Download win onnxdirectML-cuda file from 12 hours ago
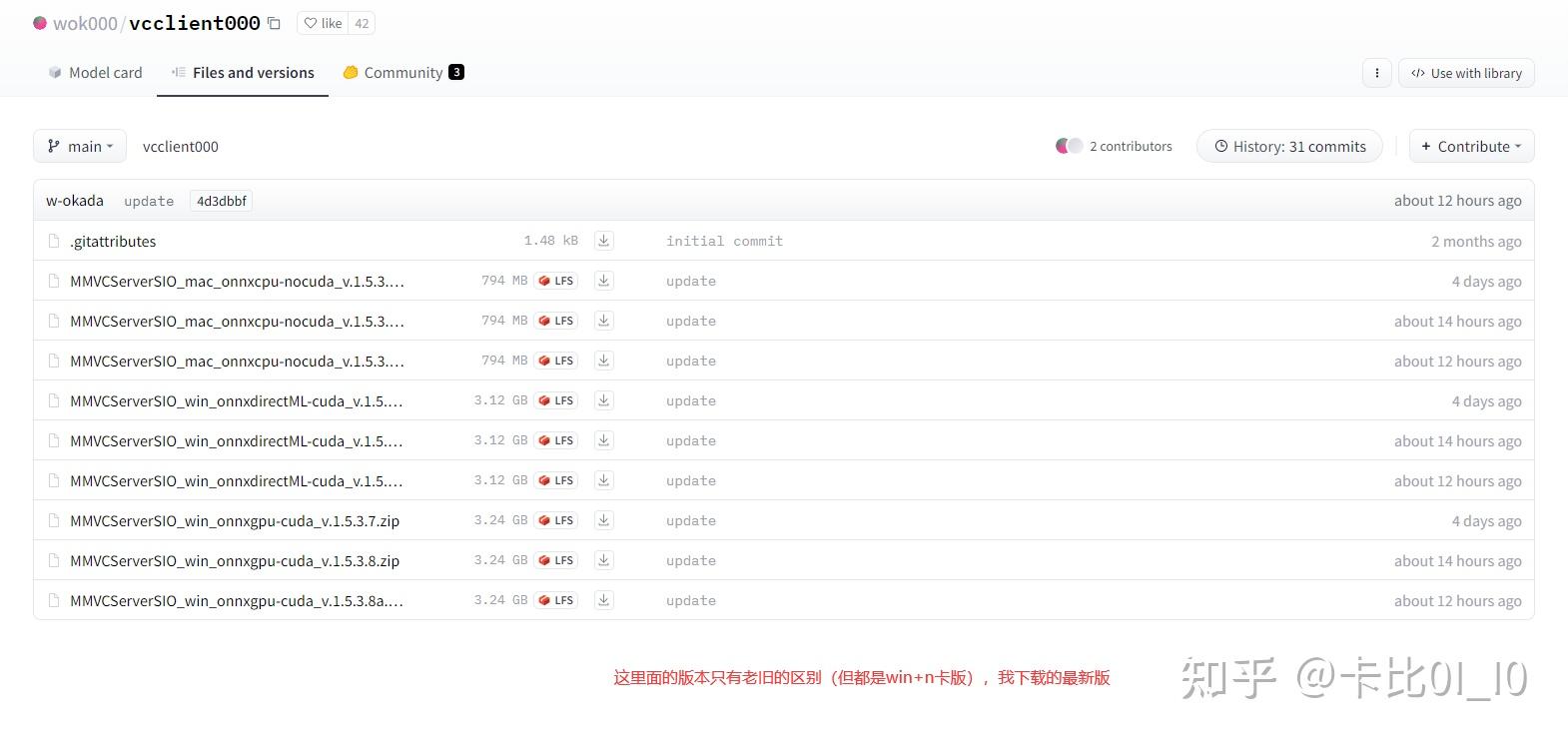 point(603,480)
